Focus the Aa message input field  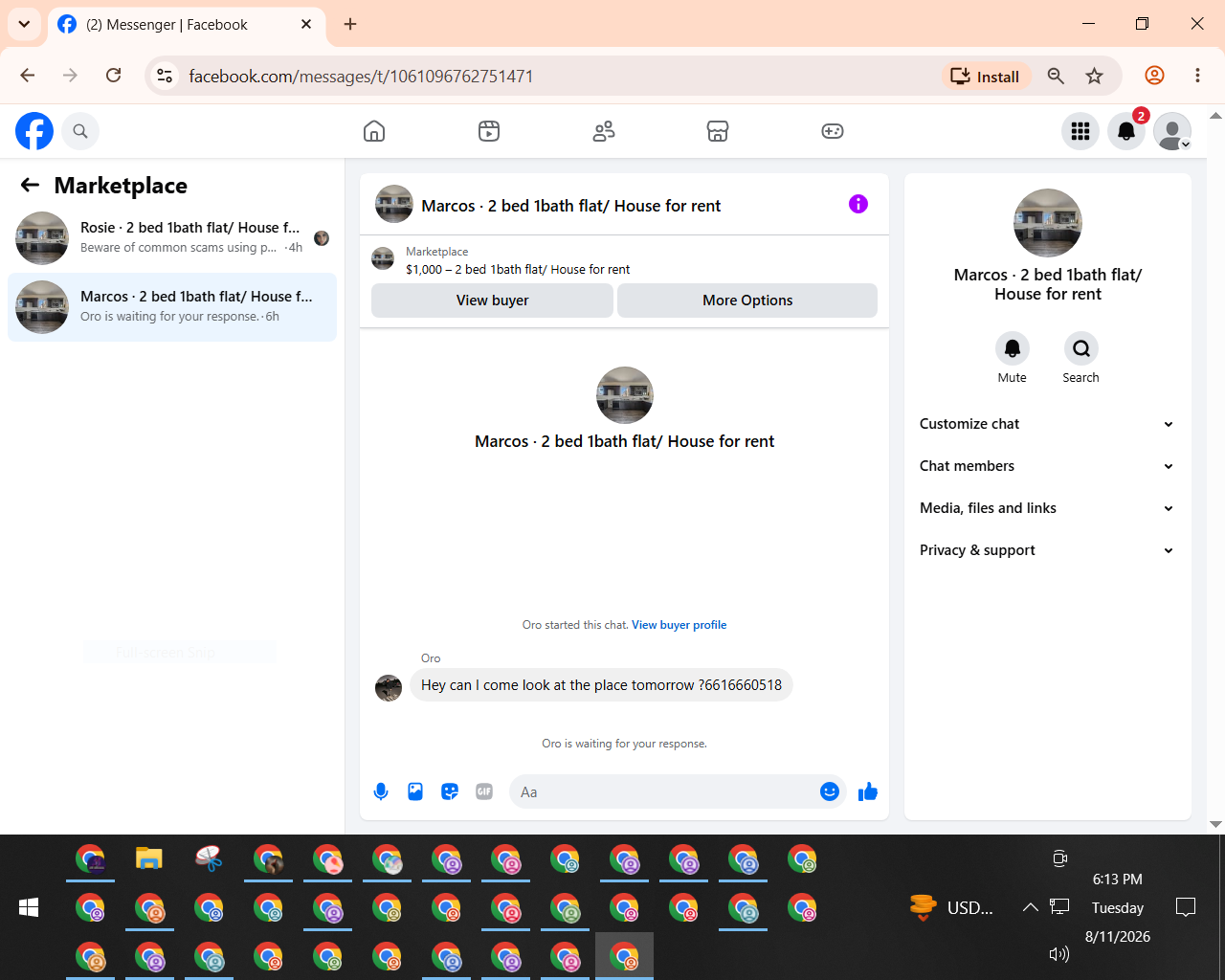(666, 791)
